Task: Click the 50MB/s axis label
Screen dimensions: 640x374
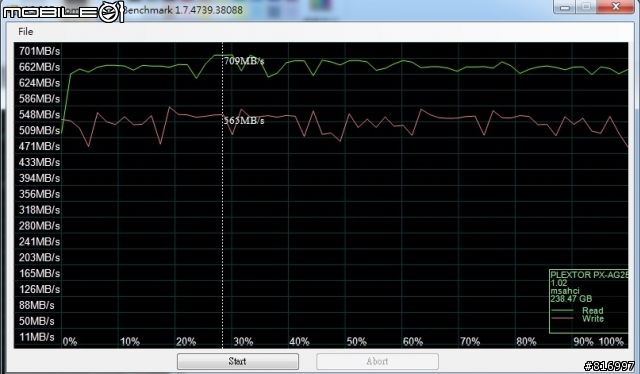Action: [x=36, y=321]
